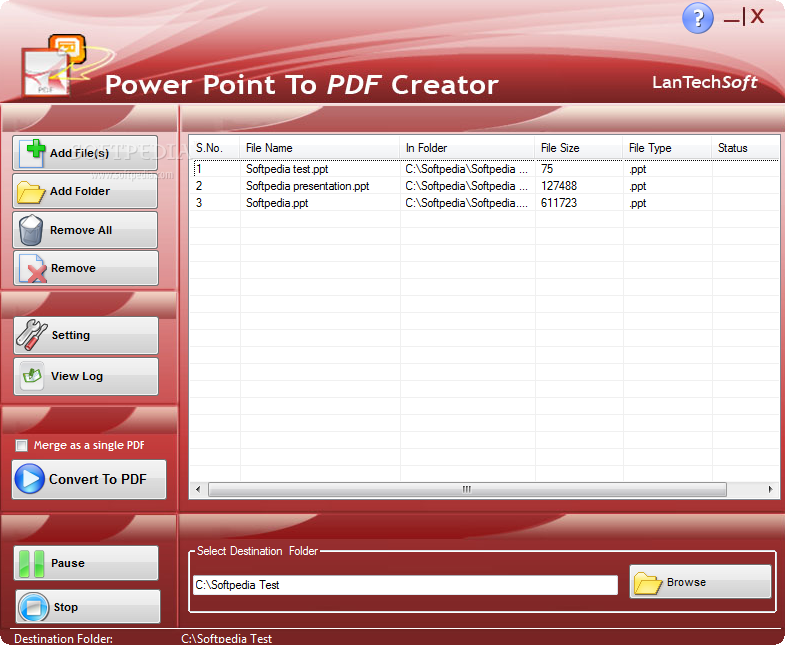Click the folder icon on the Browse button
Image resolution: width=785 pixels, height=645 pixels.
pyautogui.click(x=648, y=583)
